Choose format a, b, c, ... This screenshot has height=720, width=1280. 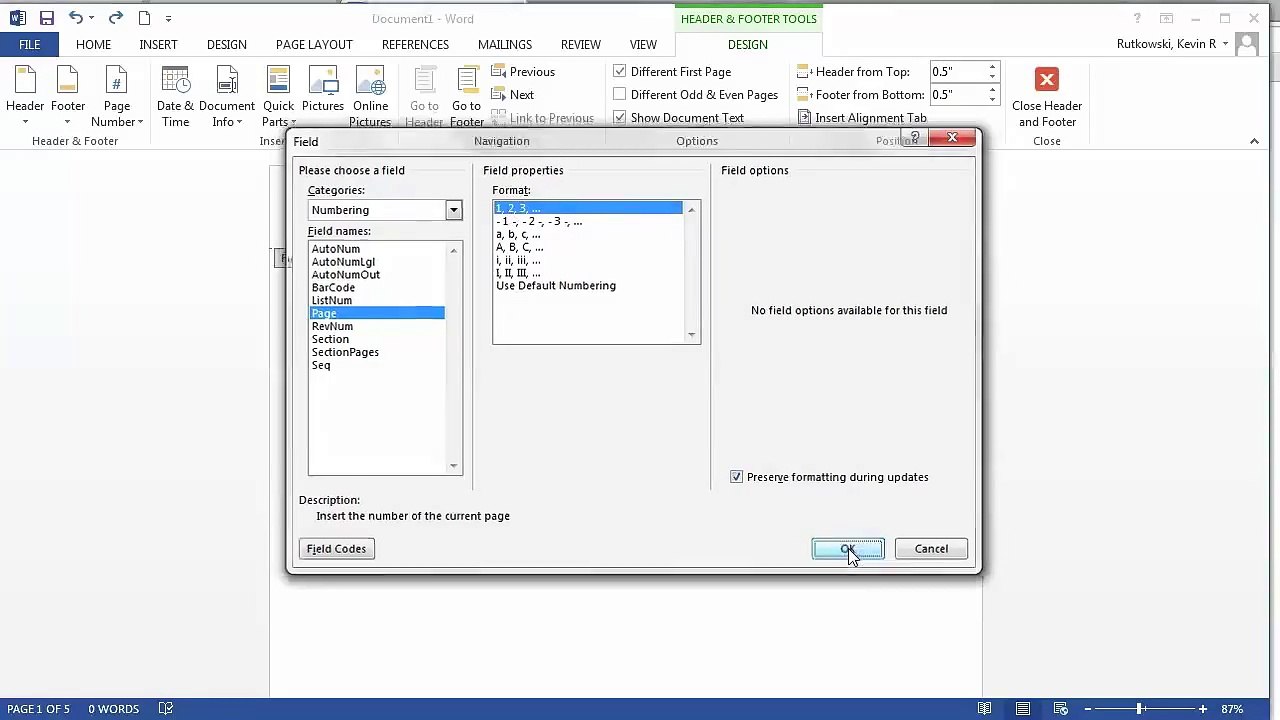(x=518, y=234)
